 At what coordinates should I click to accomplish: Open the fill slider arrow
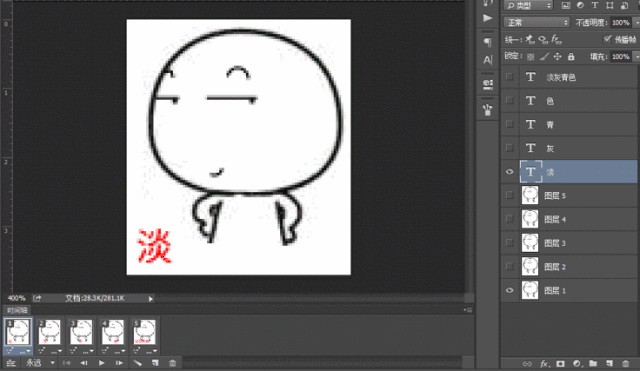[636, 57]
